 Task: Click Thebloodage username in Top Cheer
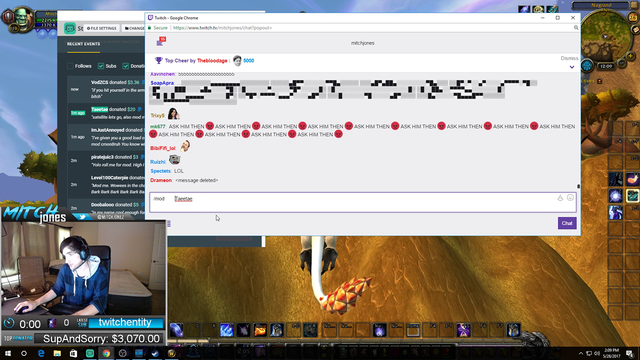(212, 60)
